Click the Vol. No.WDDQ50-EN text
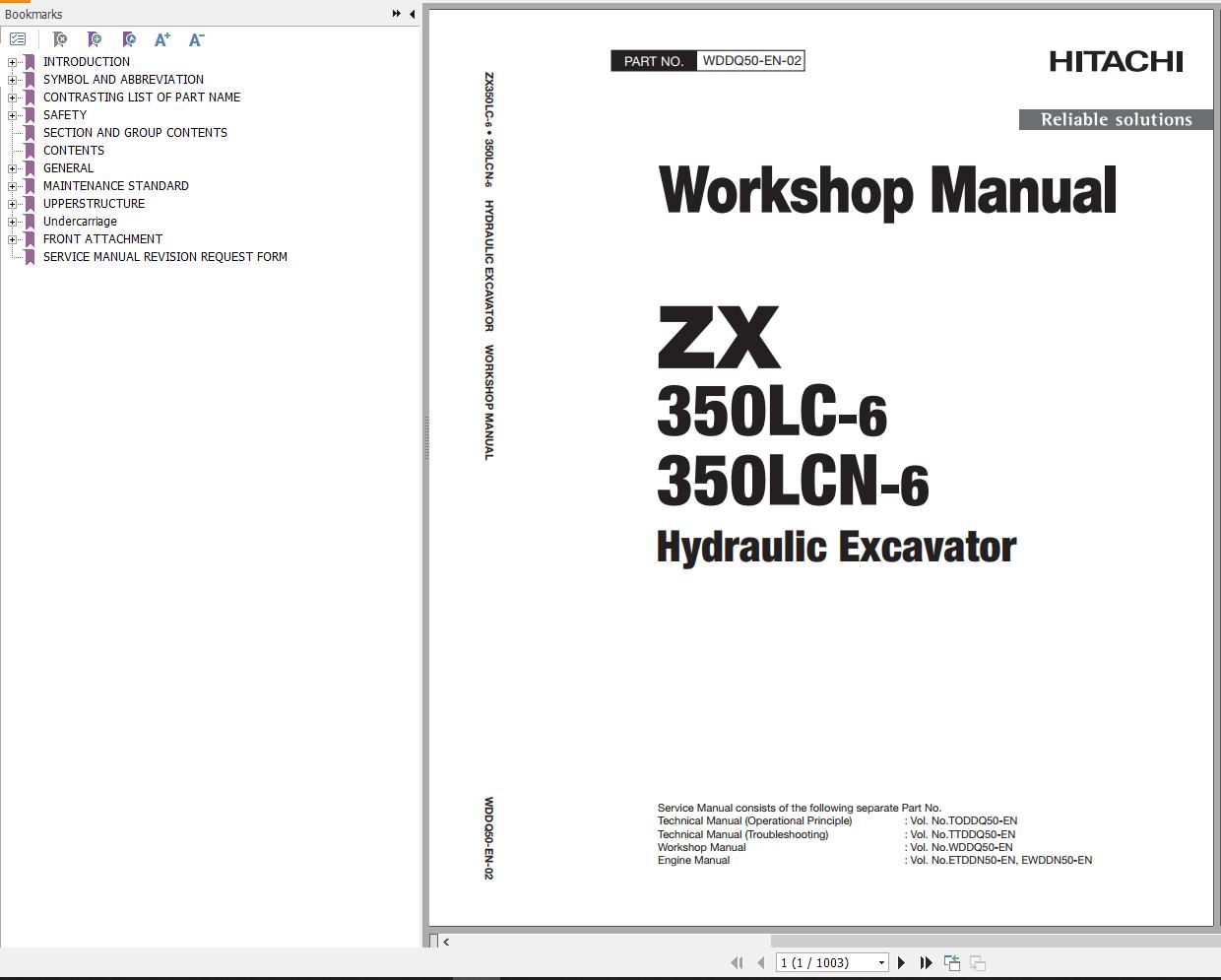1221x980 pixels. [x=961, y=847]
